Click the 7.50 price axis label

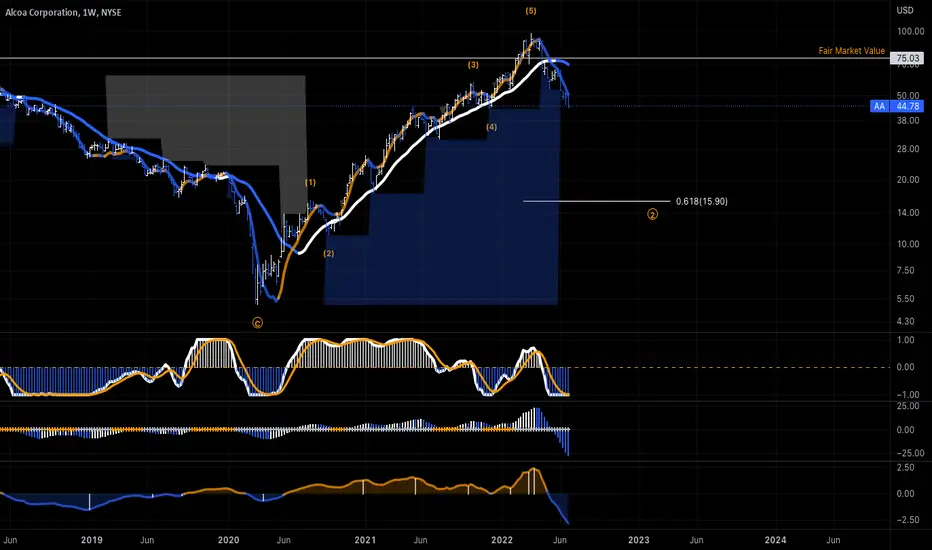click(905, 270)
